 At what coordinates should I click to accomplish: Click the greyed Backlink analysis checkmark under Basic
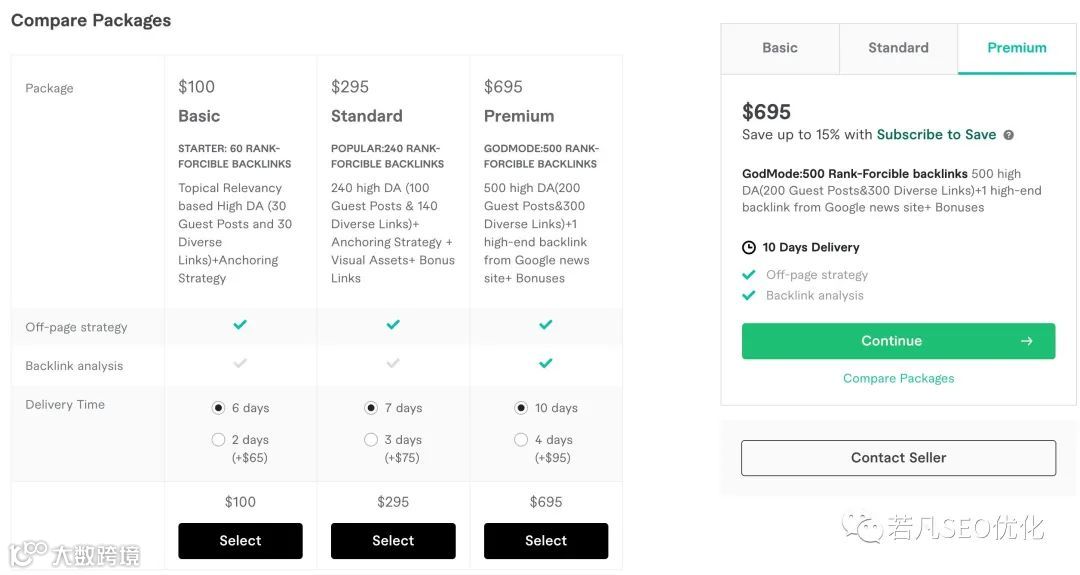coord(240,364)
